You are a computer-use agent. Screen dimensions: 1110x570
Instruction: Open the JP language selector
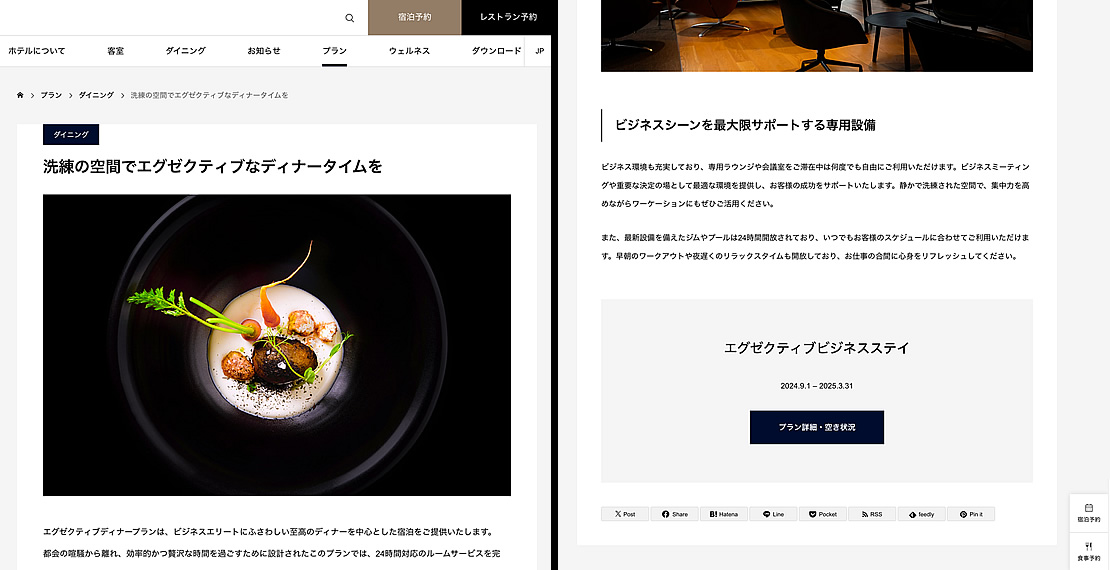pos(539,51)
